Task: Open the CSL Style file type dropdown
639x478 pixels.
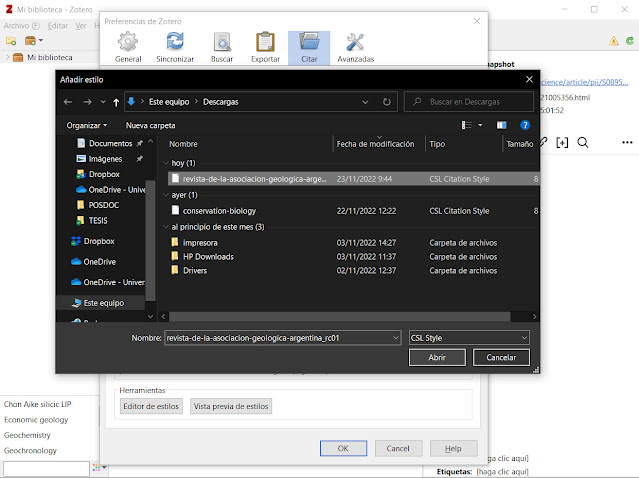Action: click(x=469, y=338)
